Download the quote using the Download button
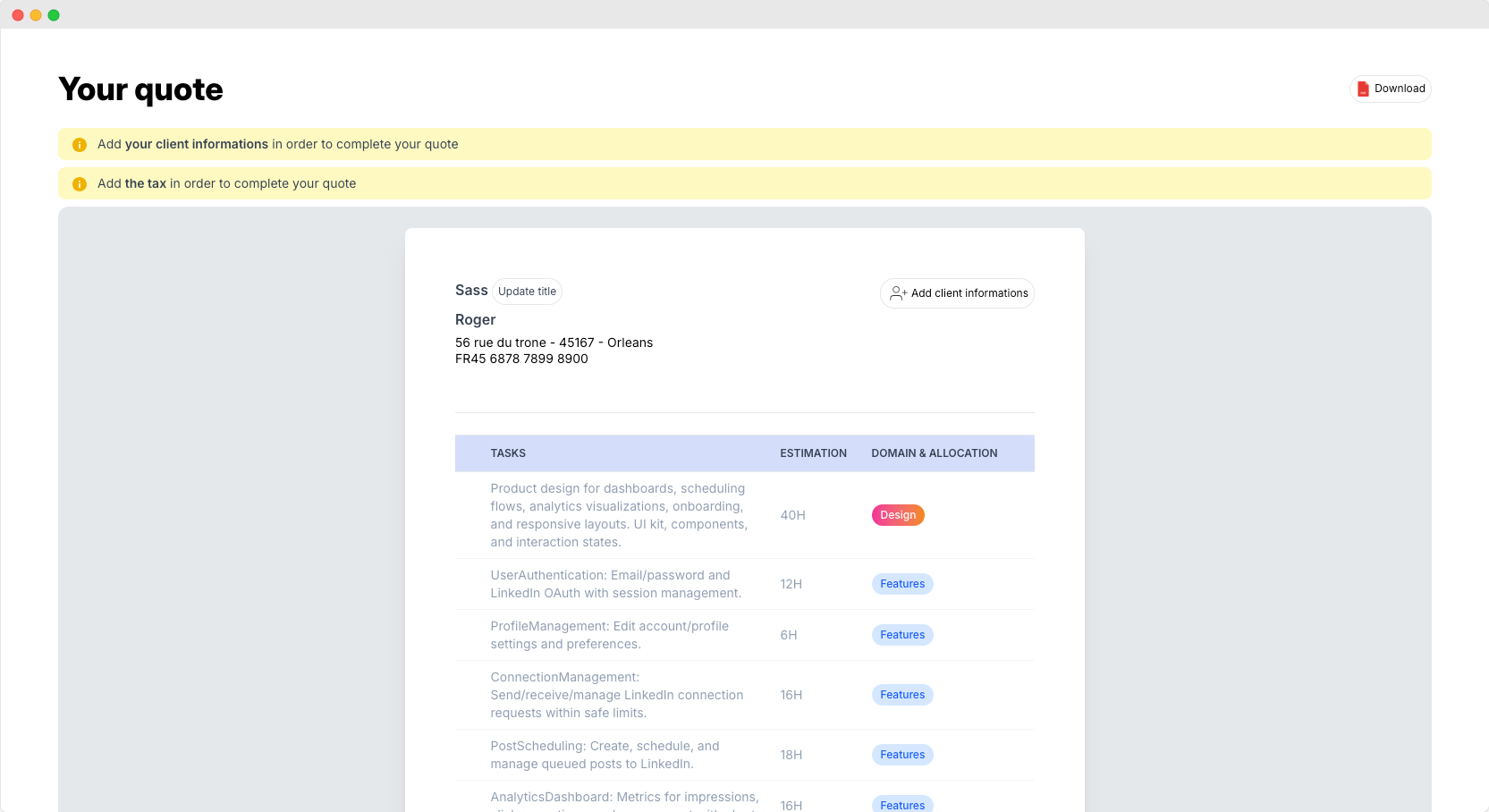The height and width of the screenshot is (812, 1489). click(x=1390, y=89)
